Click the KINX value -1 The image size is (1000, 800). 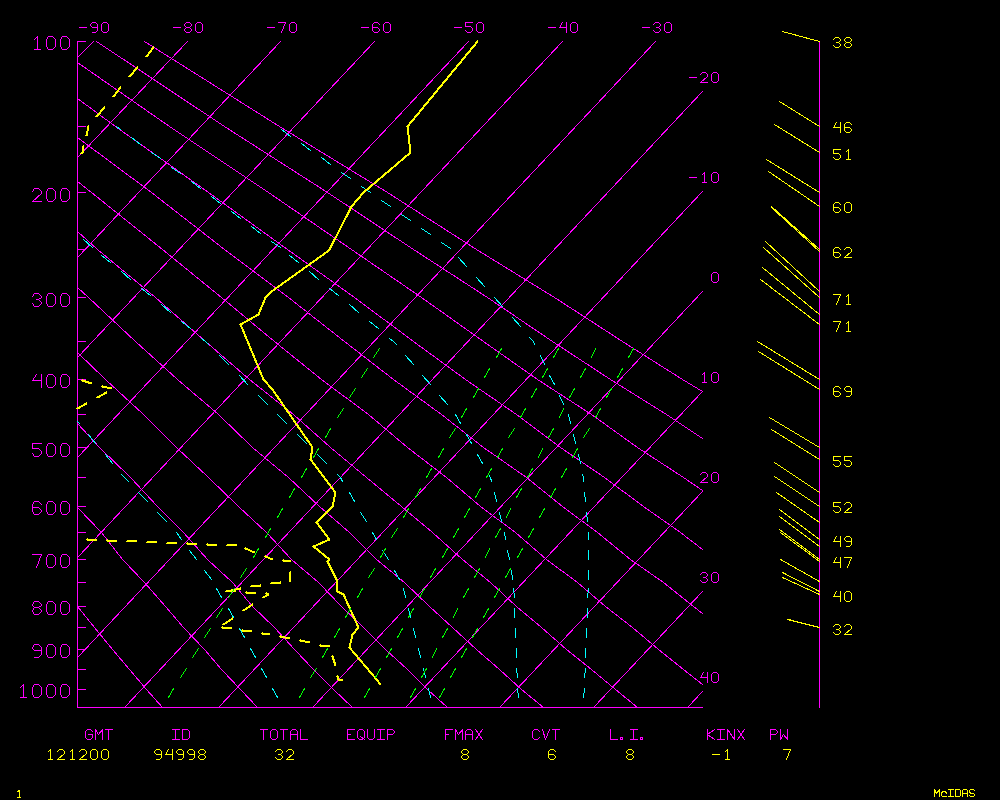pos(720,755)
